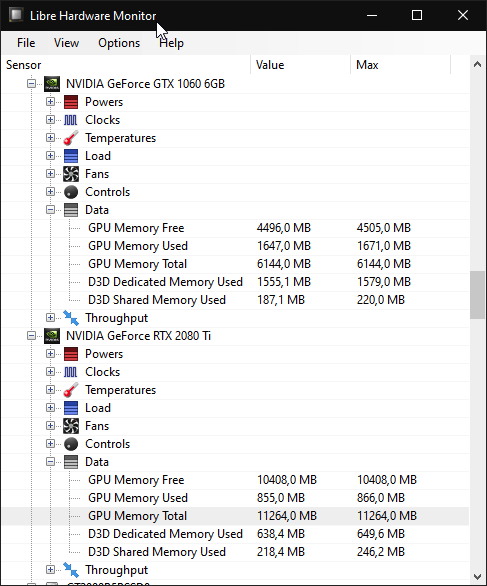The width and height of the screenshot is (487, 586).
Task: Click the Value column header
Action: point(300,65)
